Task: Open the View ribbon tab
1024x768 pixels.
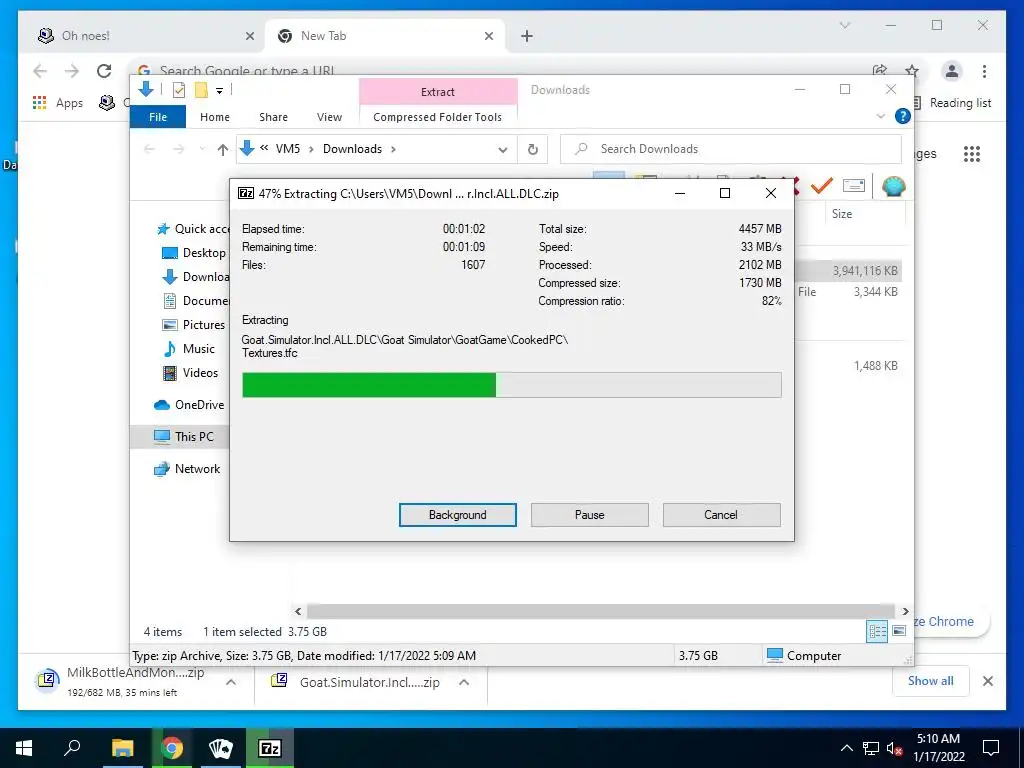Action: point(329,117)
